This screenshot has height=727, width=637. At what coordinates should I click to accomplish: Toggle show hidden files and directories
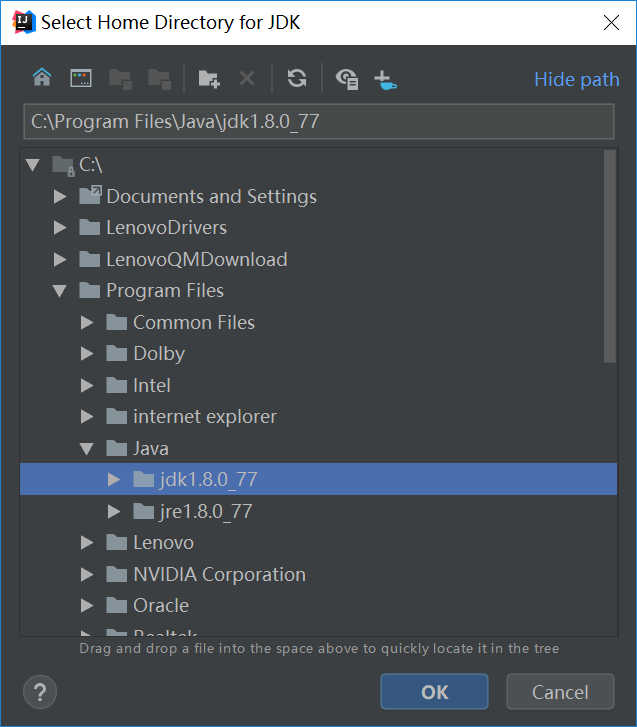347,78
